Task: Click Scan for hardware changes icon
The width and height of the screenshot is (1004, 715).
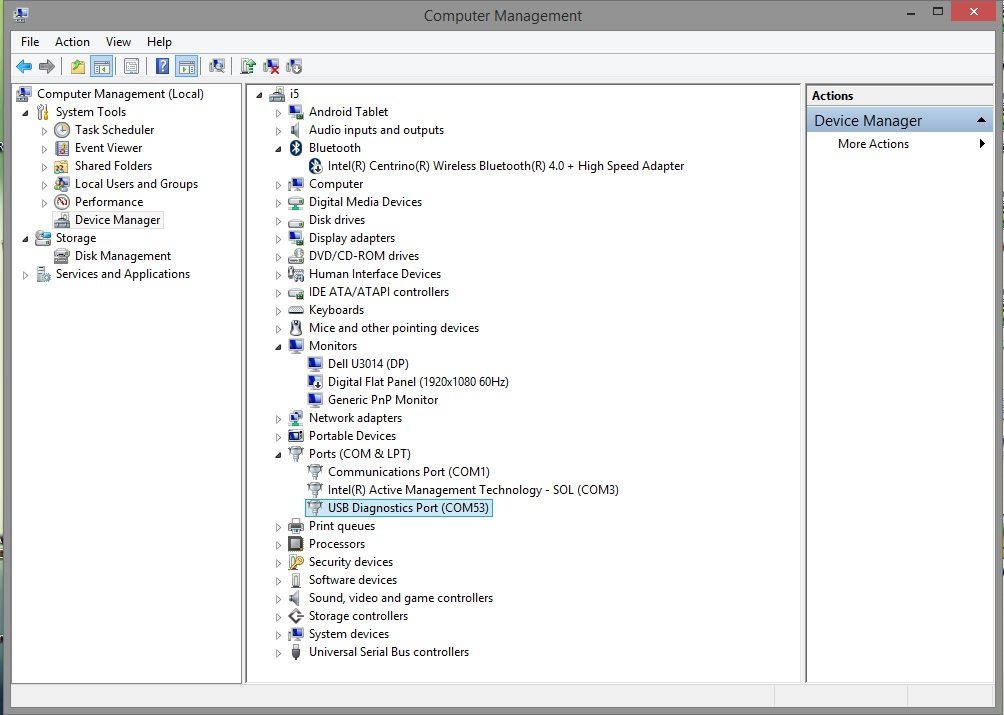Action: click(x=217, y=67)
